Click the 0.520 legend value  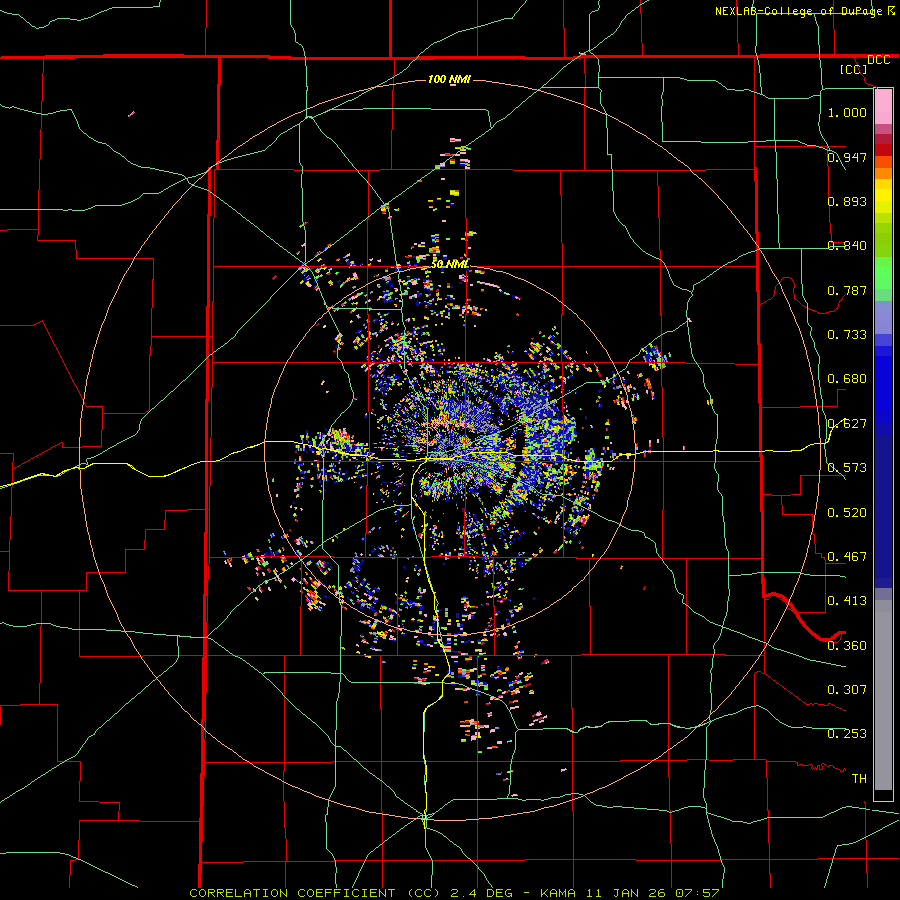(x=847, y=513)
